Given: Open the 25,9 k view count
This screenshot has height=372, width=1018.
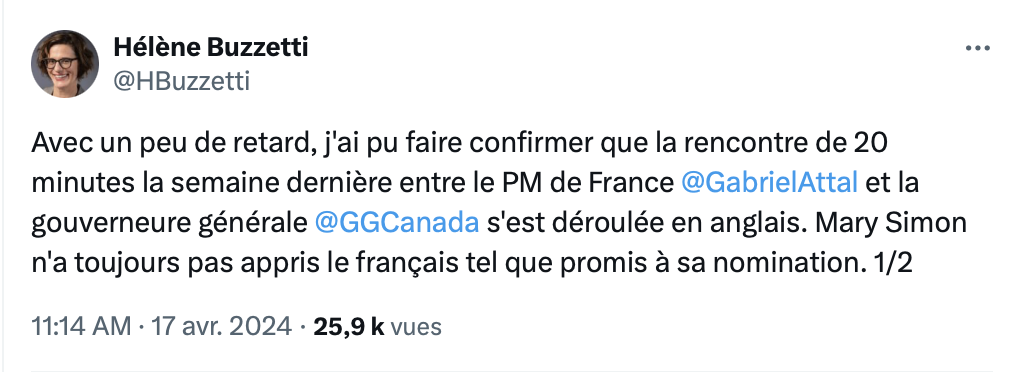Looking at the screenshot, I should pos(349,326).
